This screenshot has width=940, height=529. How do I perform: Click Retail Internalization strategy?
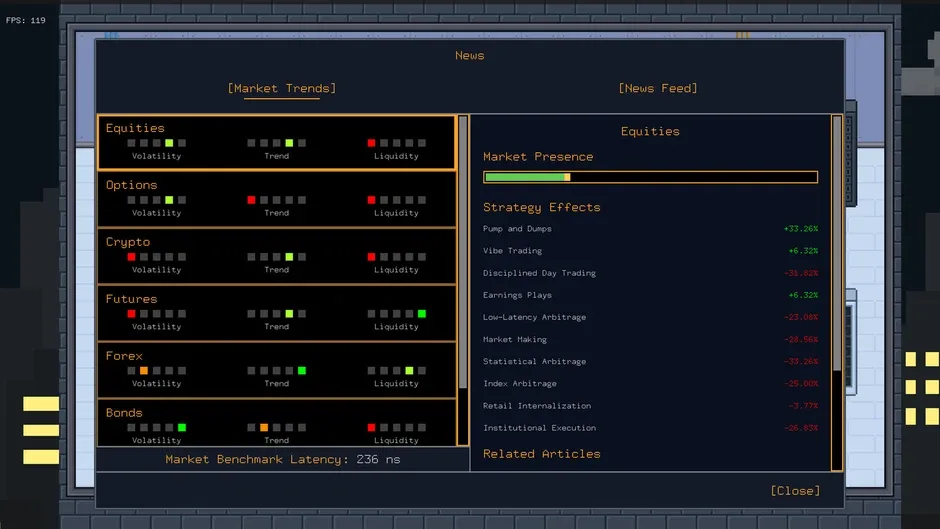pyautogui.click(x=537, y=406)
